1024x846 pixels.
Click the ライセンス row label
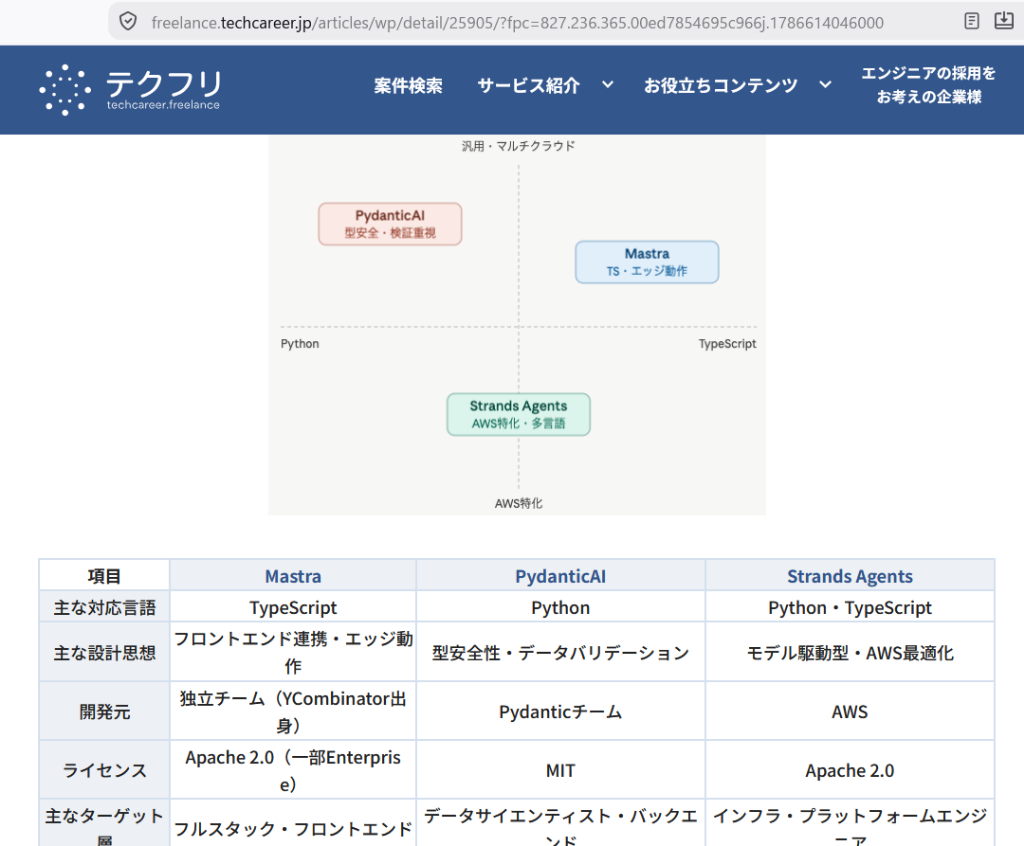tap(104, 770)
